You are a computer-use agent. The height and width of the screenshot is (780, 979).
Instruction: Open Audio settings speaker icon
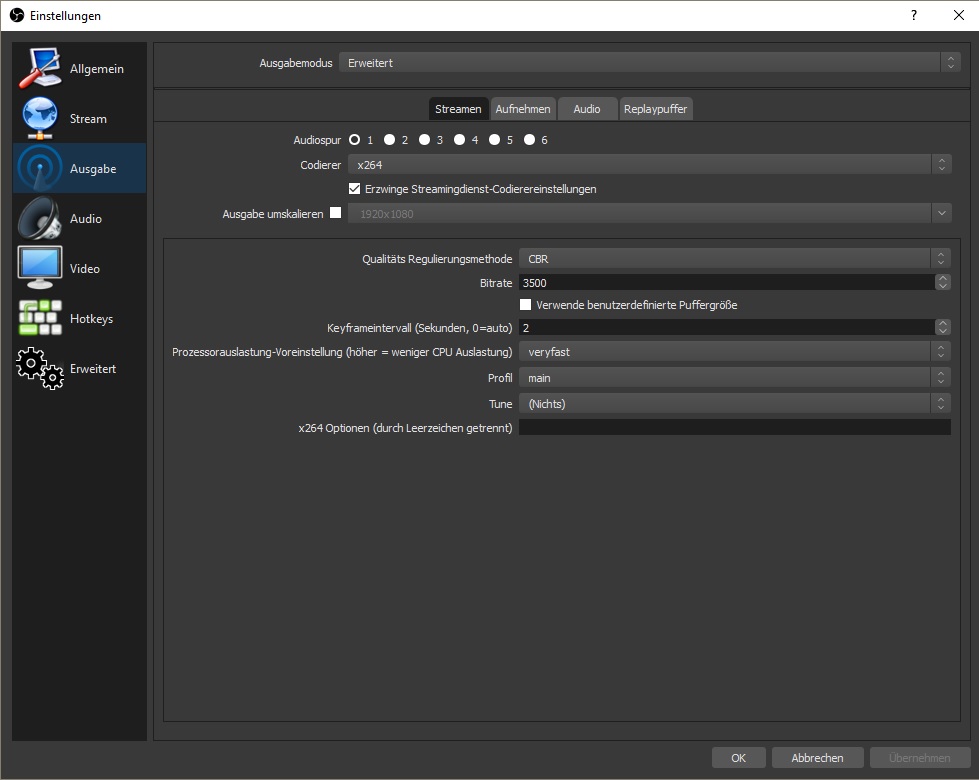click(40, 219)
